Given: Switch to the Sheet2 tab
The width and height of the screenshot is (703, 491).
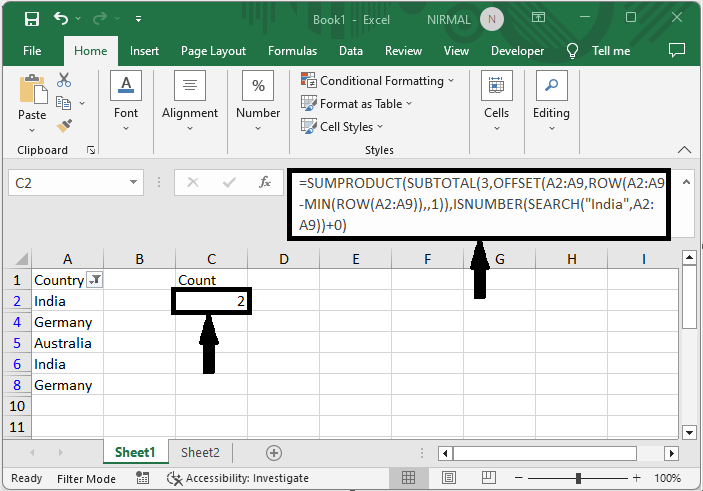Looking at the screenshot, I should tap(200, 452).
